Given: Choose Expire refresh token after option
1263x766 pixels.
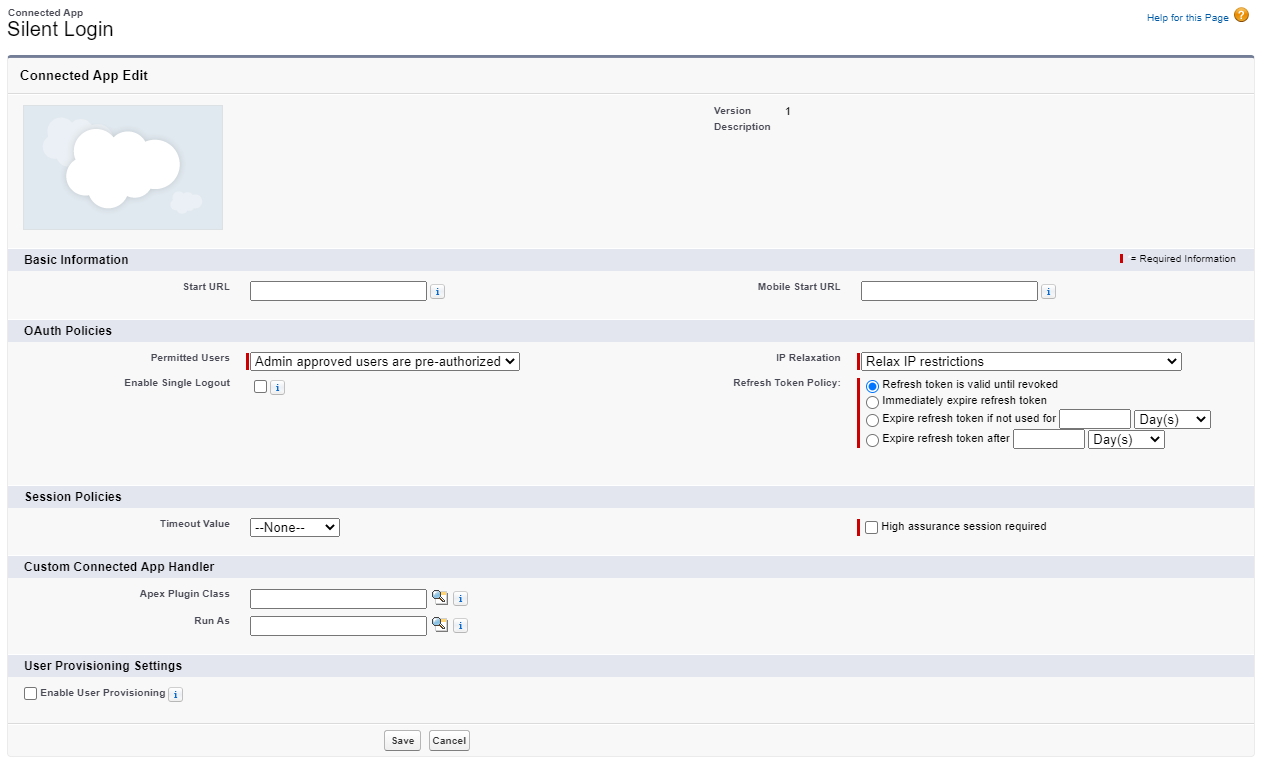Looking at the screenshot, I should [872, 440].
